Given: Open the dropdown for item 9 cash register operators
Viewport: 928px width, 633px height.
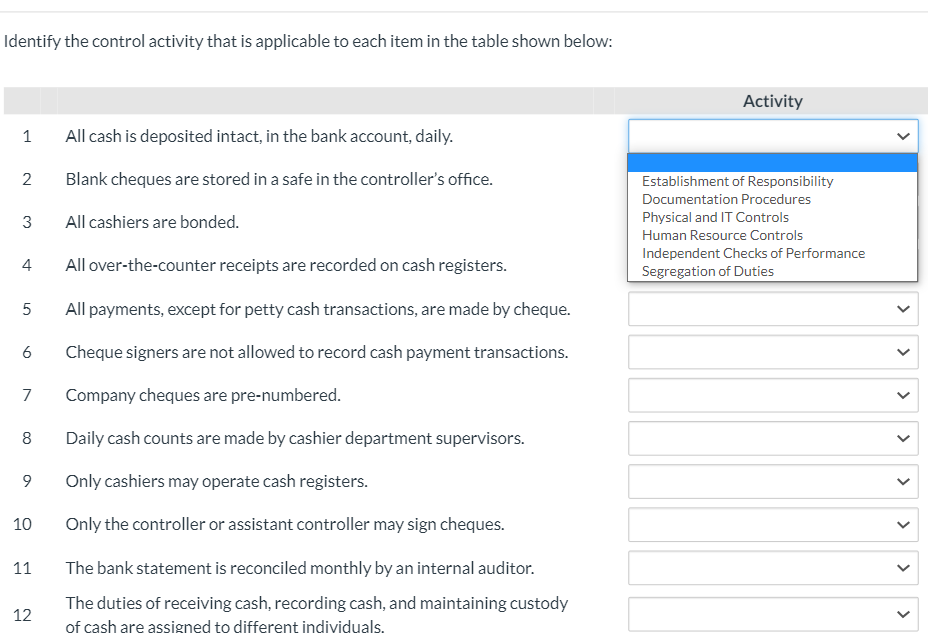Looking at the screenshot, I should 772,481.
